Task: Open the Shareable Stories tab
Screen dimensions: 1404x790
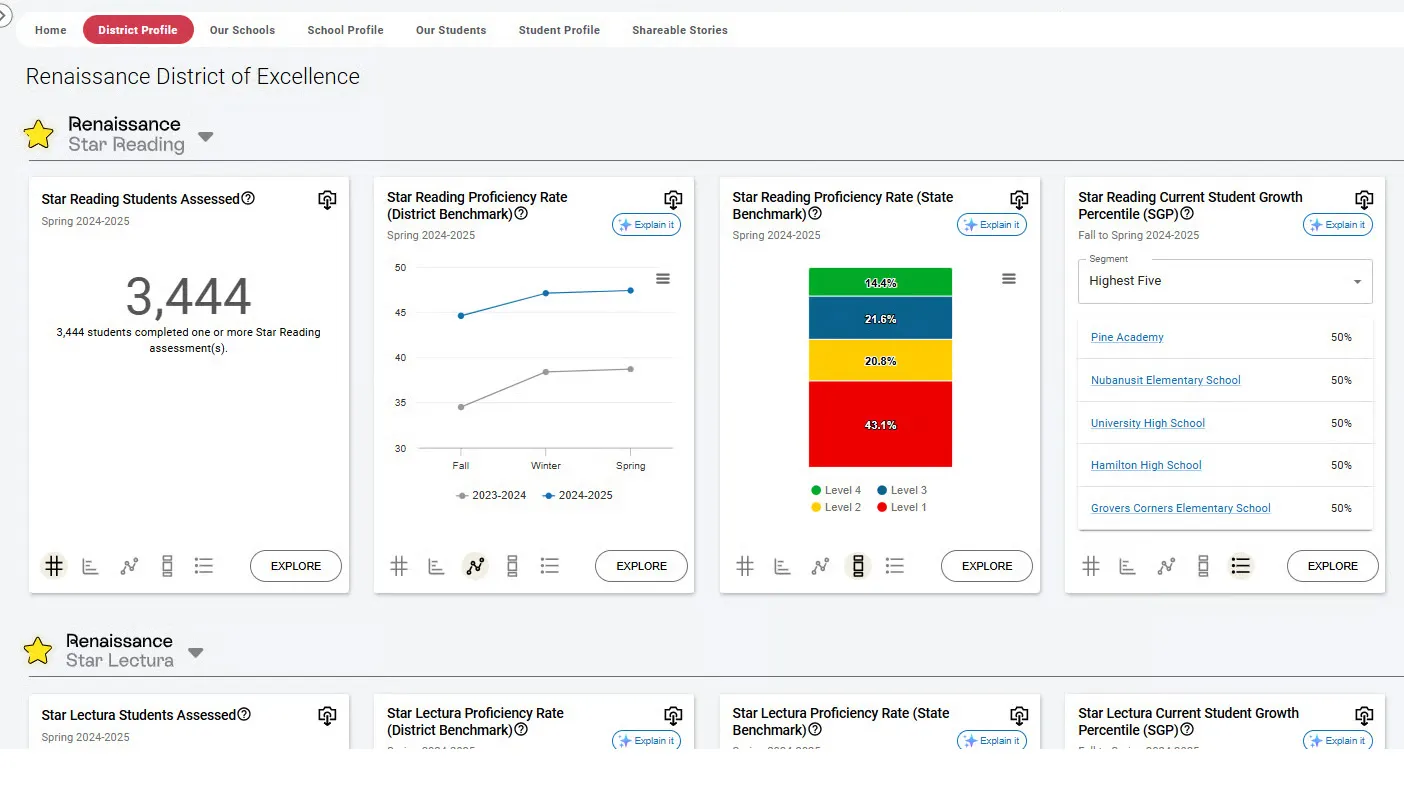Action: coord(680,30)
